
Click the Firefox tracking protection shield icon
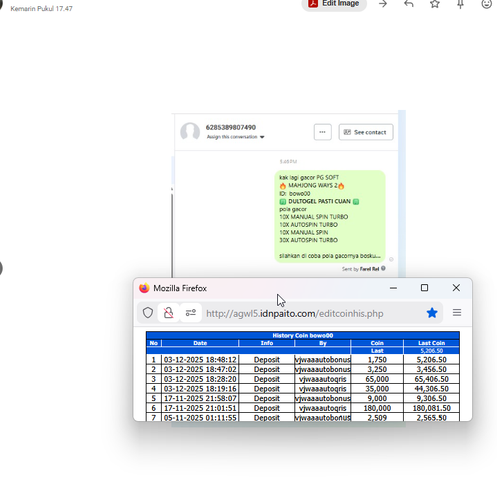148,313
